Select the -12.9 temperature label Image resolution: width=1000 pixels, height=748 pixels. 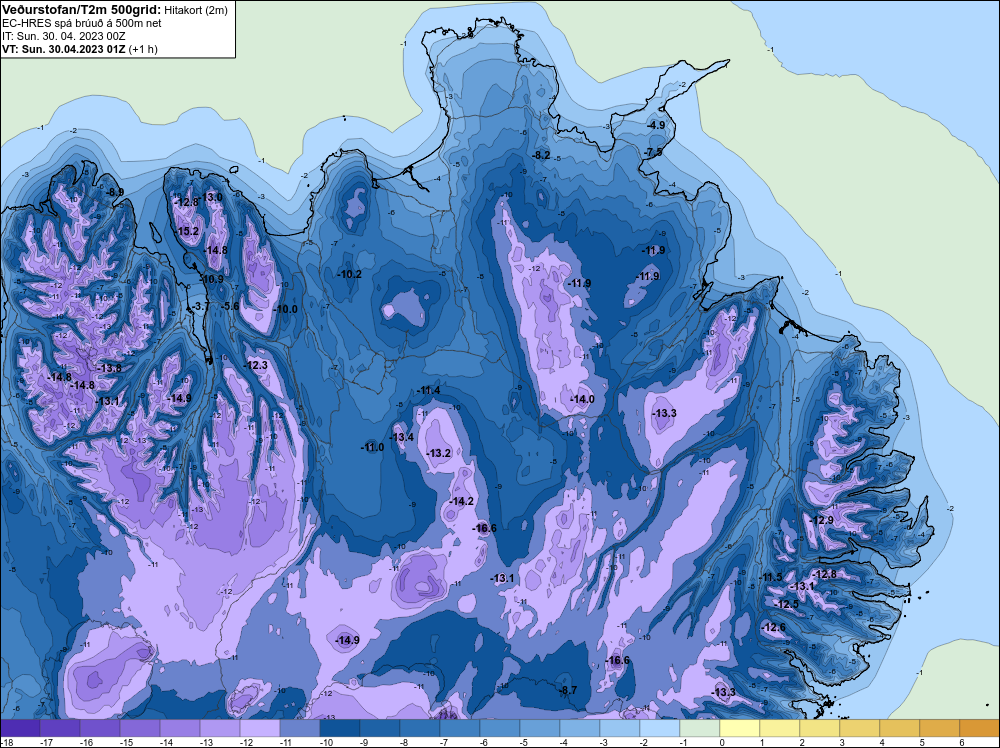[x=821, y=520]
